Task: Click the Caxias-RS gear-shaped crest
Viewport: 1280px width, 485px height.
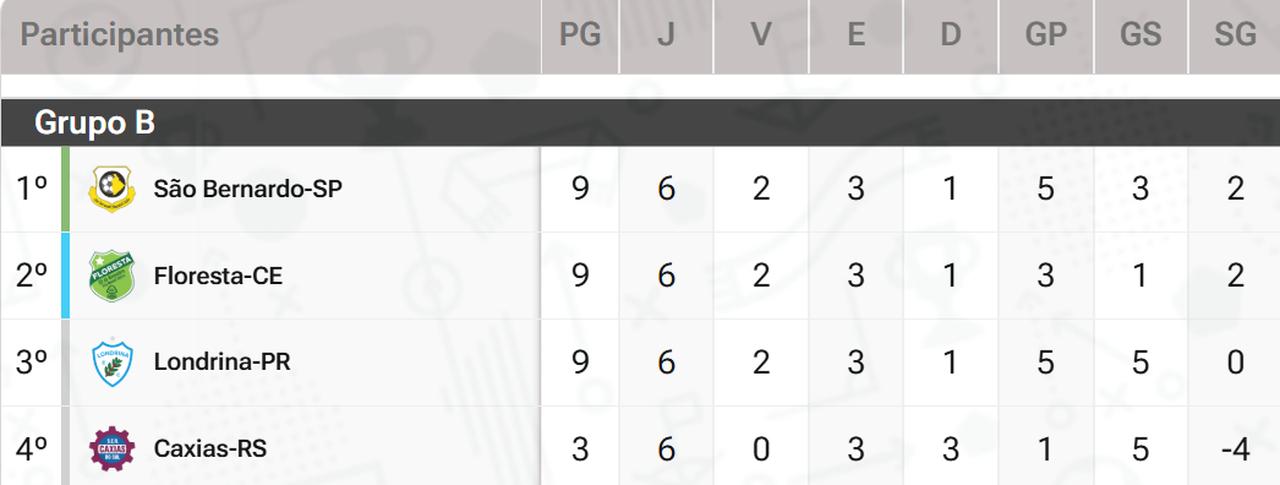Action: [111, 448]
